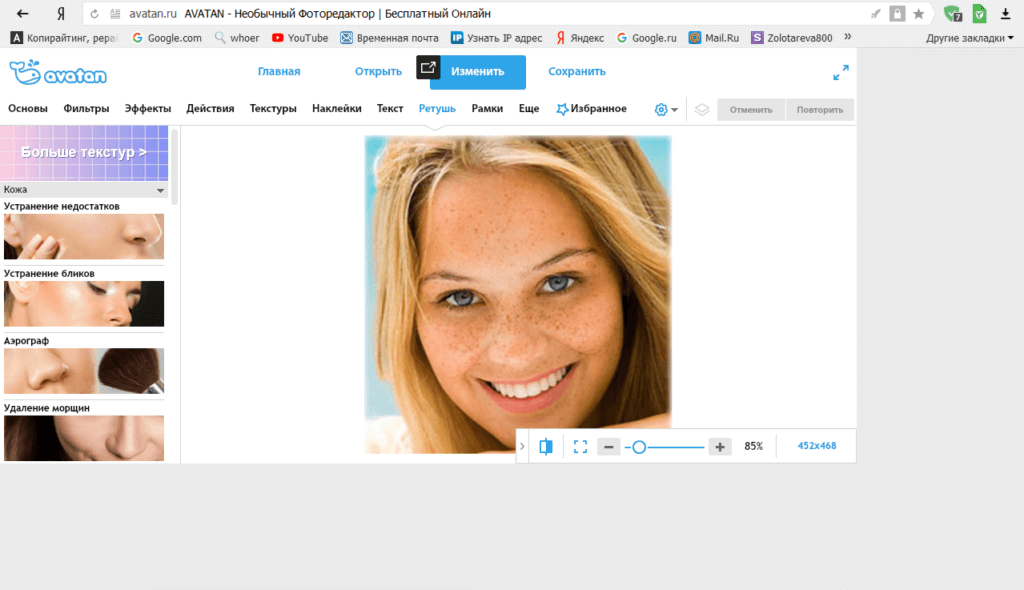Open the Другие закладки bookmarks folder
Viewport: 1024px width, 590px height.
coord(968,38)
